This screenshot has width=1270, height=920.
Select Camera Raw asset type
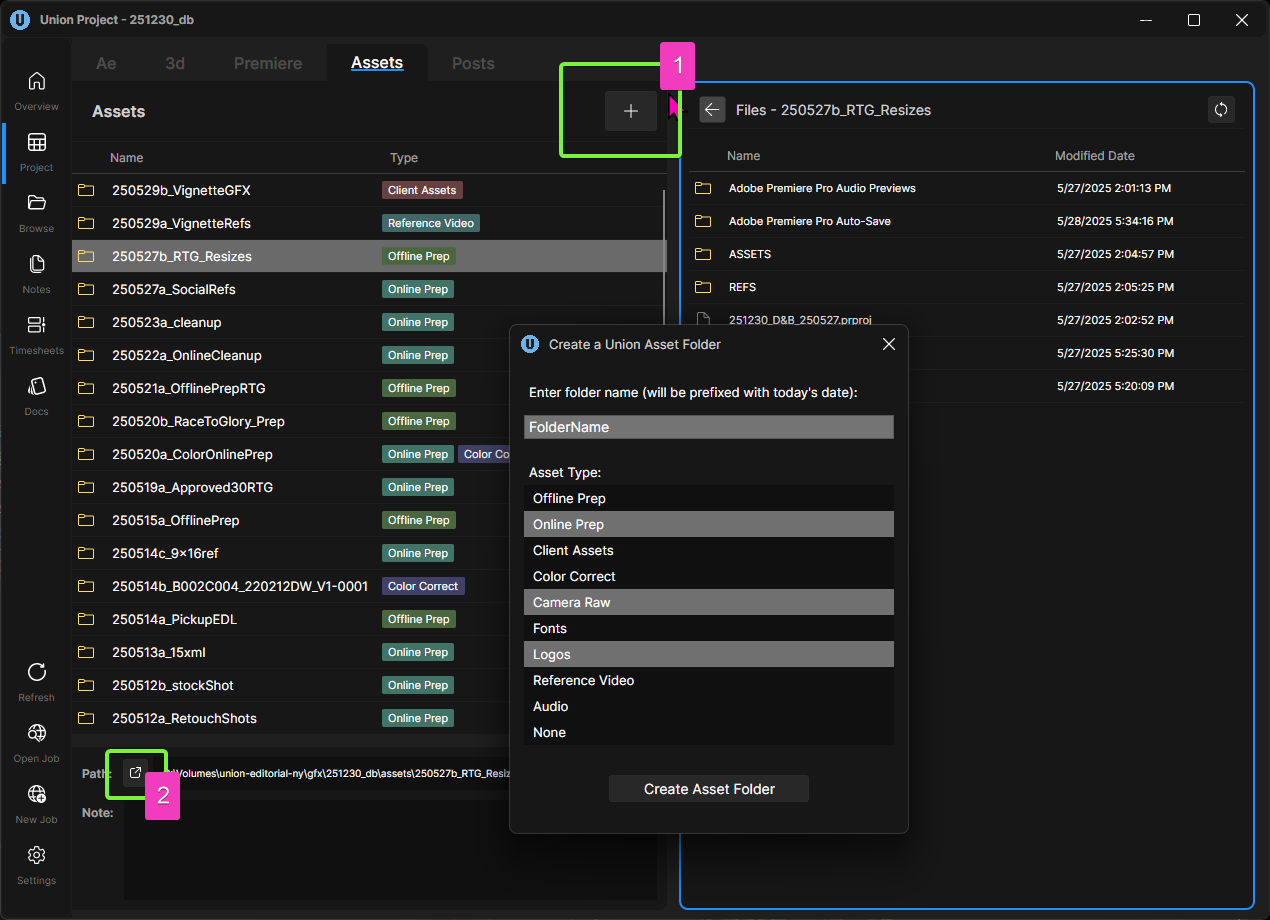pyautogui.click(x=709, y=602)
